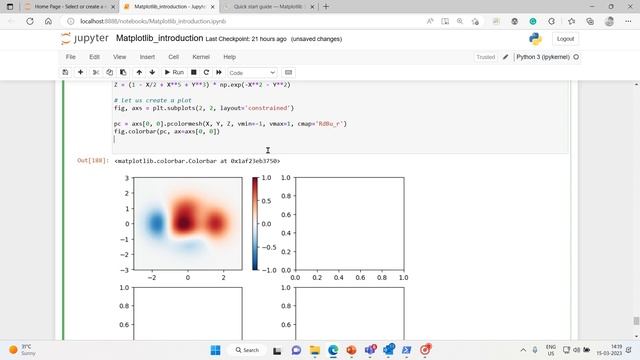Screen dimensions: 640x360
Task: Click the empty top-right subplot
Action: pyautogui.click(x=350, y=224)
